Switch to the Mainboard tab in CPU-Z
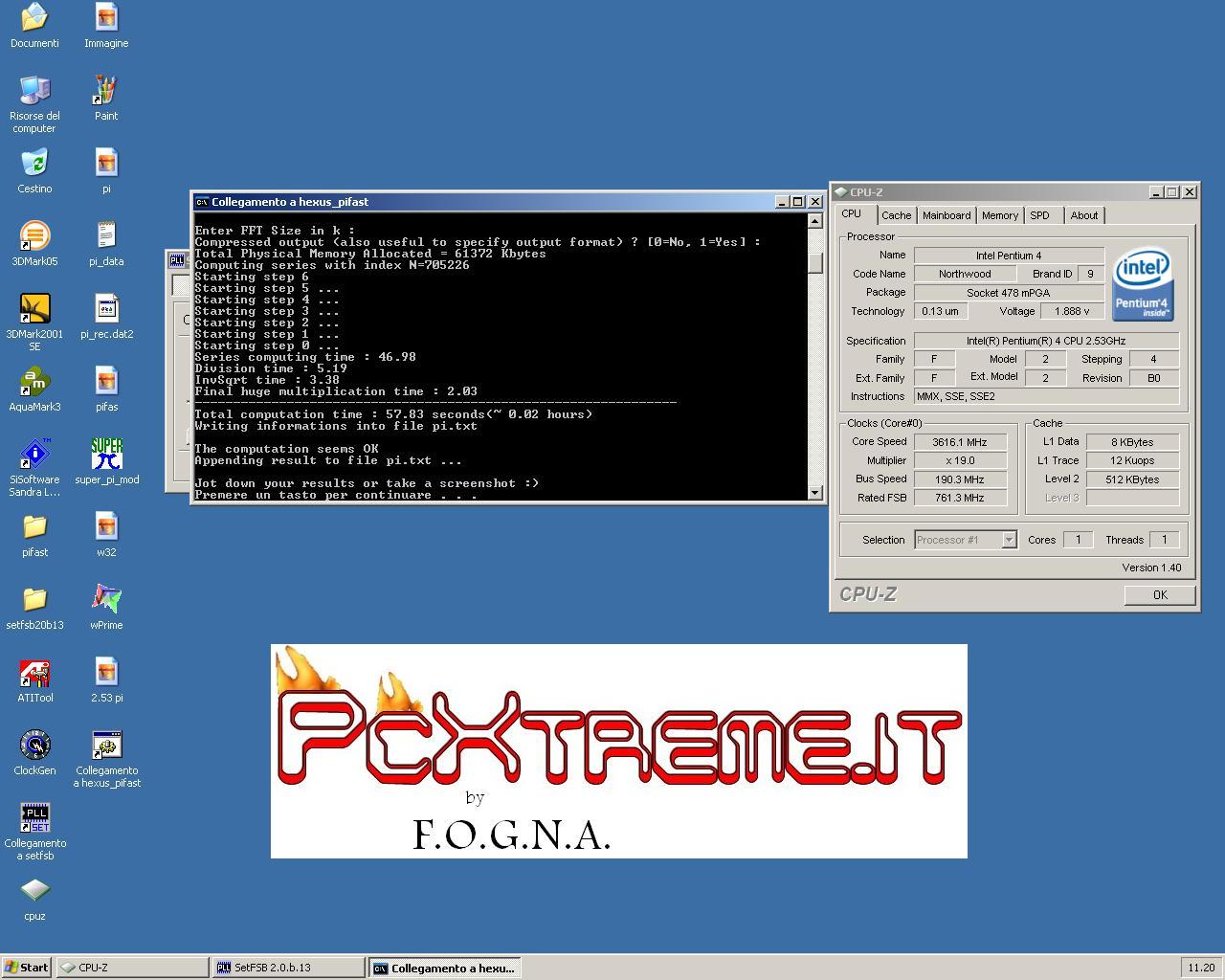 pyautogui.click(x=947, y=215)
